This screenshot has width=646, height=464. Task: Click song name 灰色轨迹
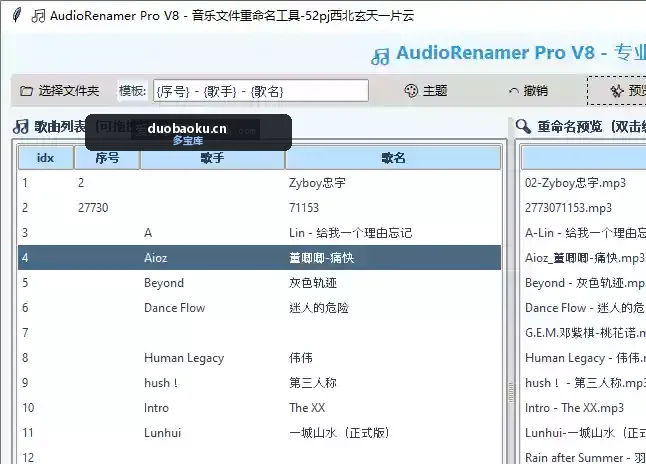[x=313, y=283]
